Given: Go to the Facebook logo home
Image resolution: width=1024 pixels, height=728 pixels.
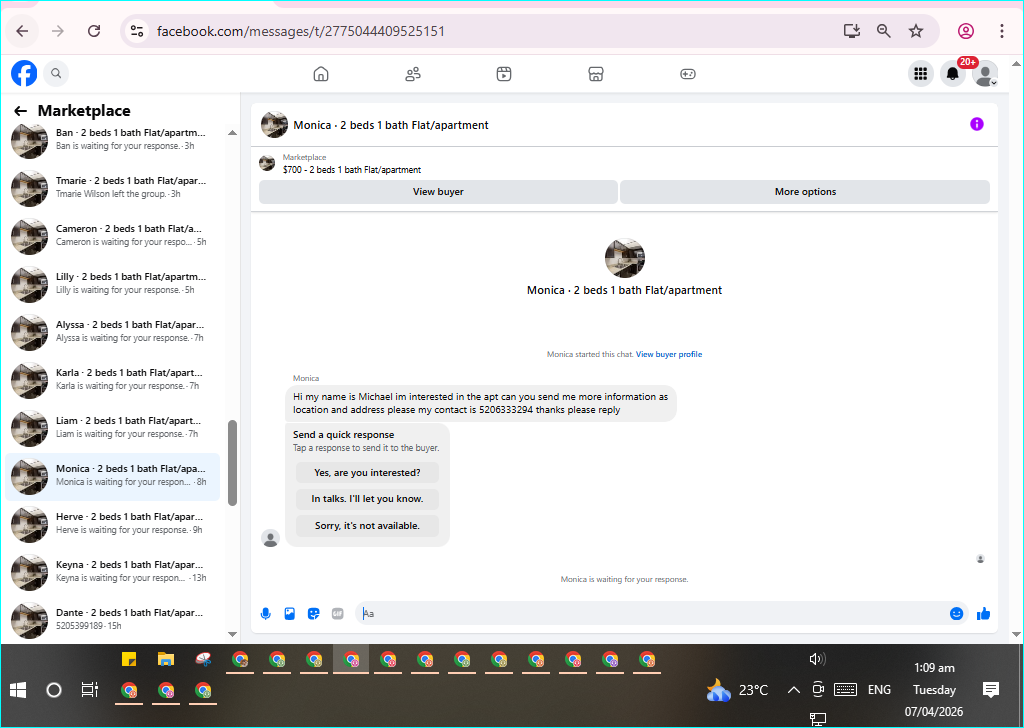Looking at the screenshot, I should click(x=24, y=73).
